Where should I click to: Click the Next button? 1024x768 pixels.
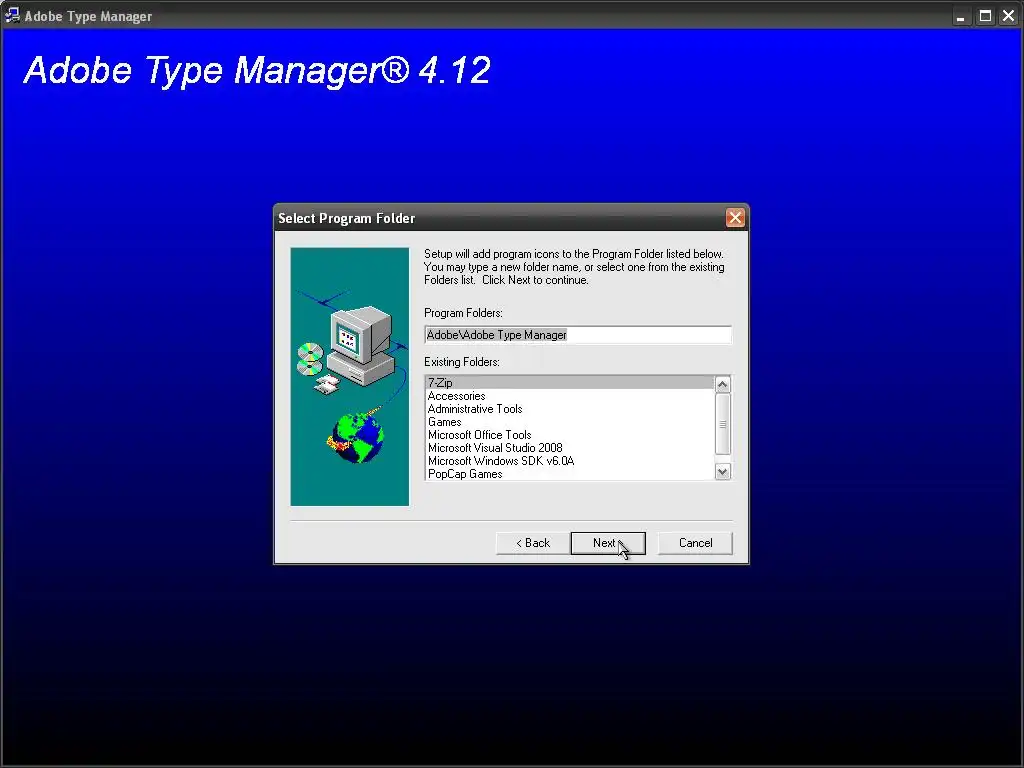pyautogui.click(x=607, y=543)
